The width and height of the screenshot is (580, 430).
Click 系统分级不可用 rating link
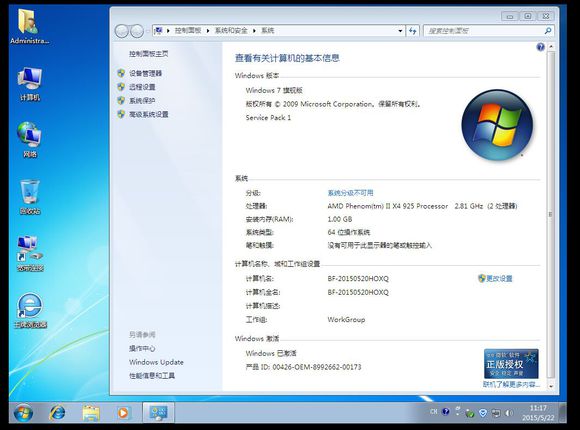(x=350, y=193)
